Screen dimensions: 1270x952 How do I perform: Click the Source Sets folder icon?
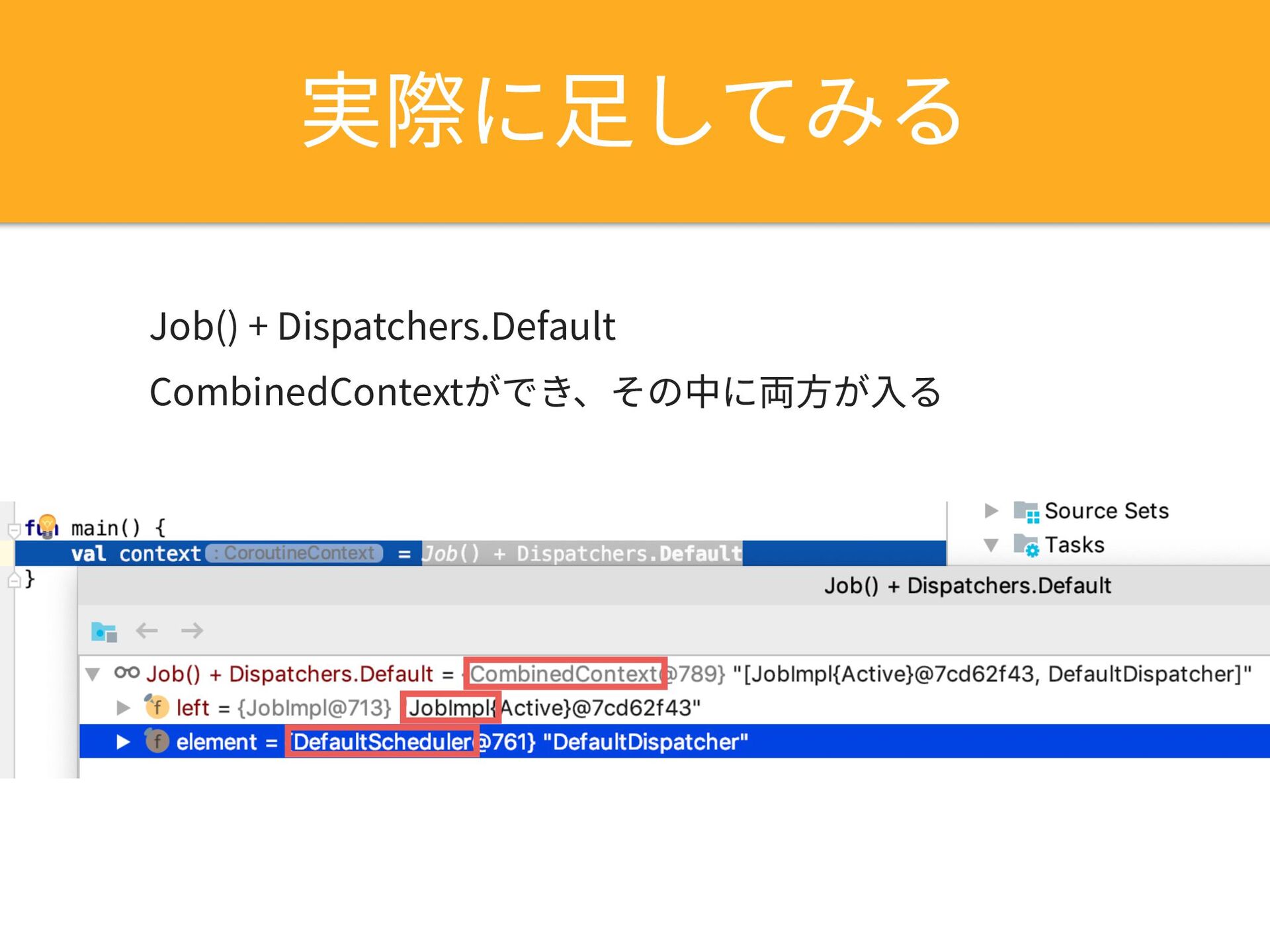1026,512
